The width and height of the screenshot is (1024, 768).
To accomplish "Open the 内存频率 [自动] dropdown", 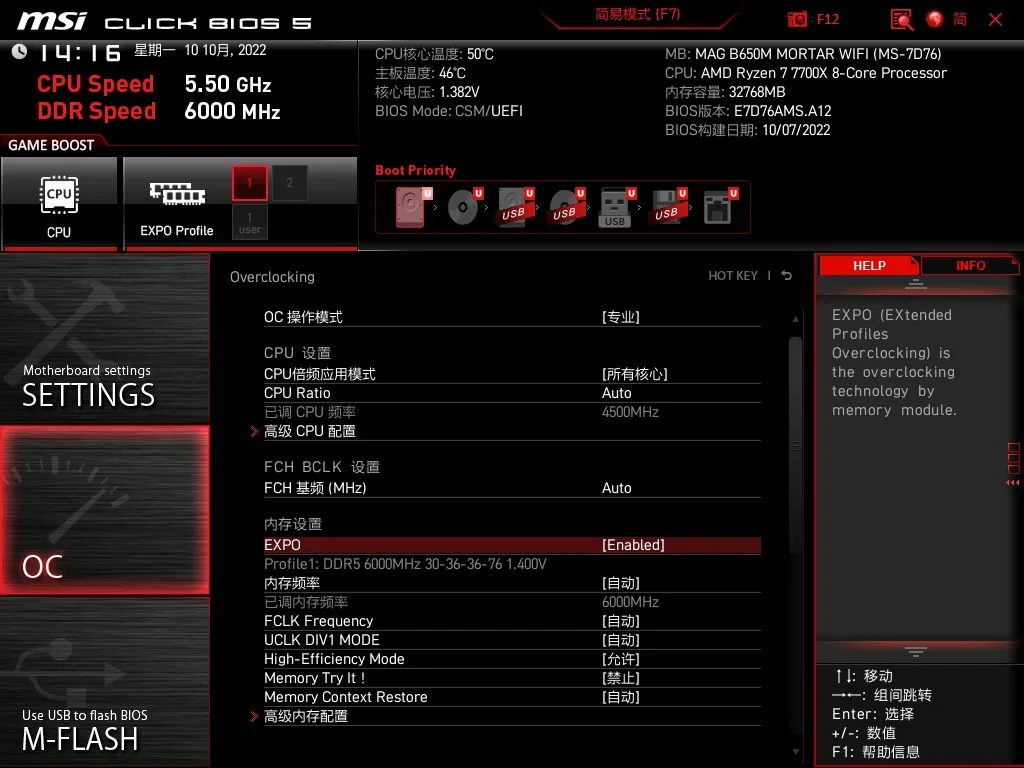I will click(620, 583).
